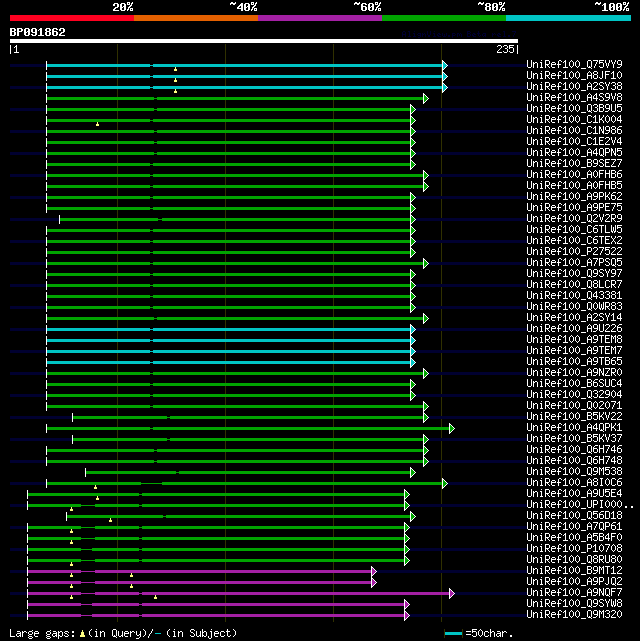The height and width of the screenshot is (641, 640).
Task: Click the purple ~60% identity legend segment
Action: click(x=320, y=18)
